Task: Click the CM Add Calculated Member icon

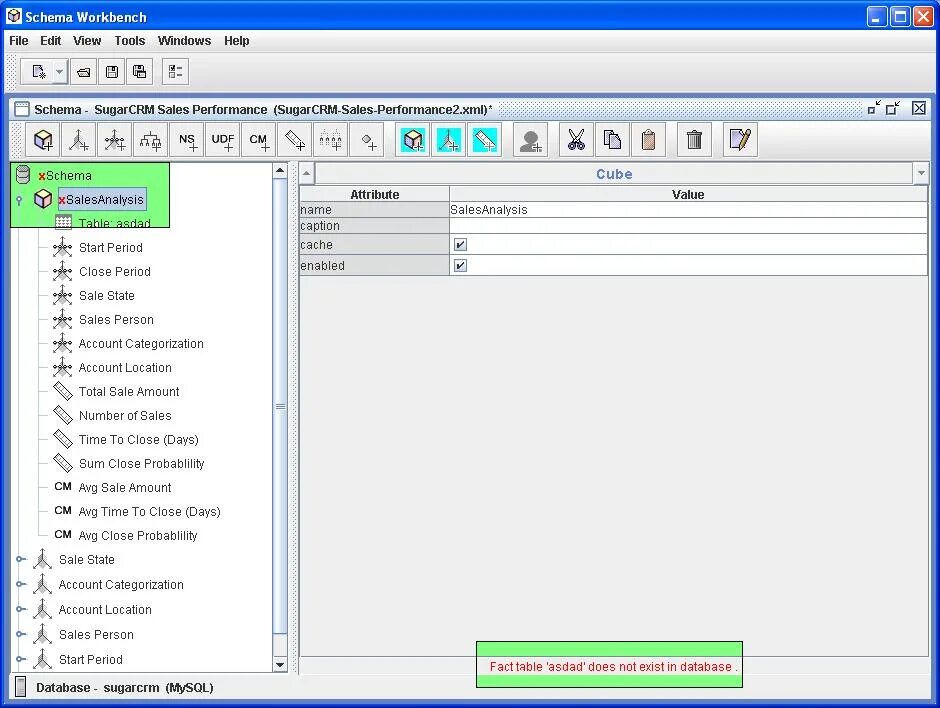Action: (x=258, y=140)
